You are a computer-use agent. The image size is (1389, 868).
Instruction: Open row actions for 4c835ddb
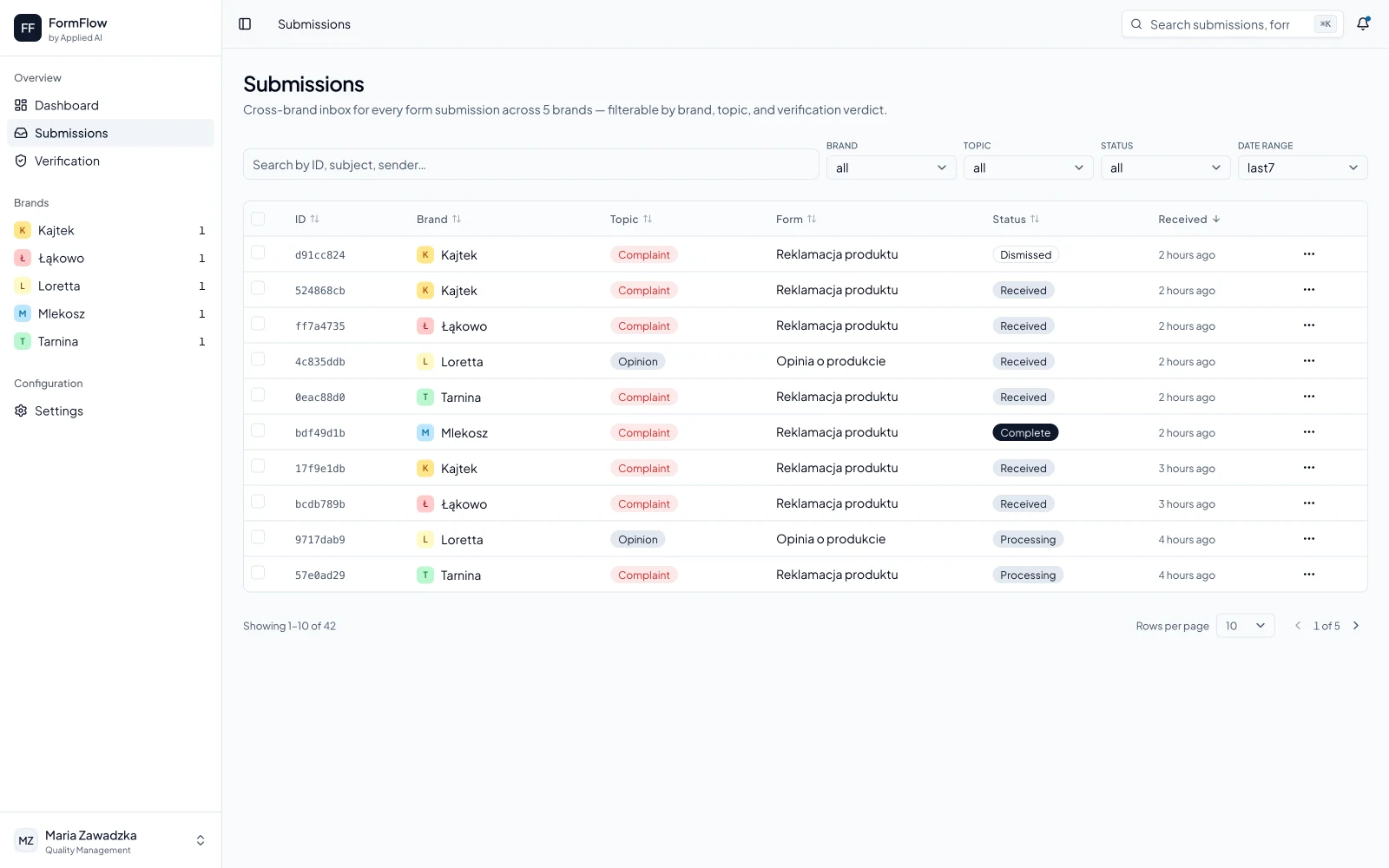tap(1308, 361)
